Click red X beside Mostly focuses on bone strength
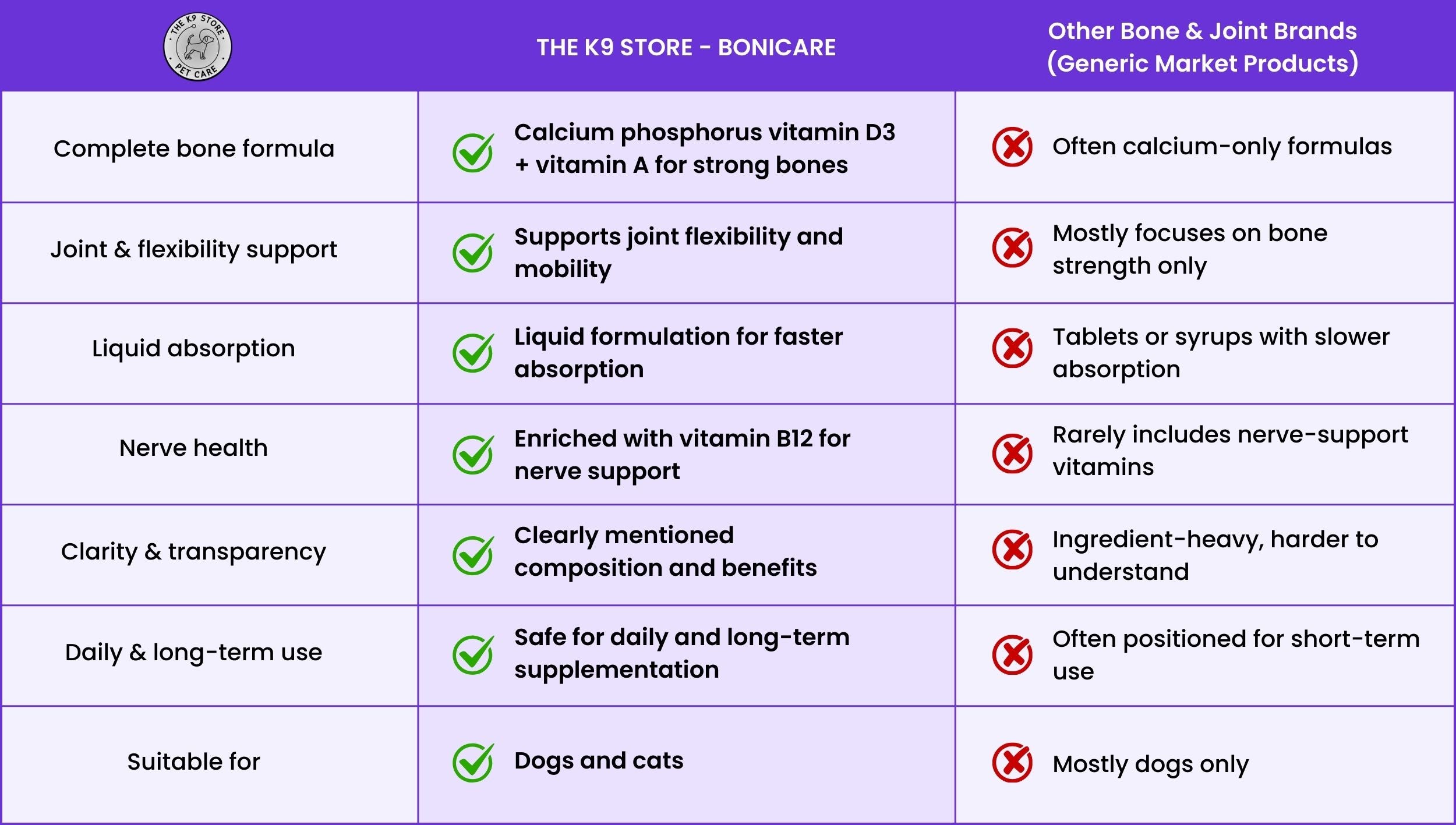 pos(1012,247)
